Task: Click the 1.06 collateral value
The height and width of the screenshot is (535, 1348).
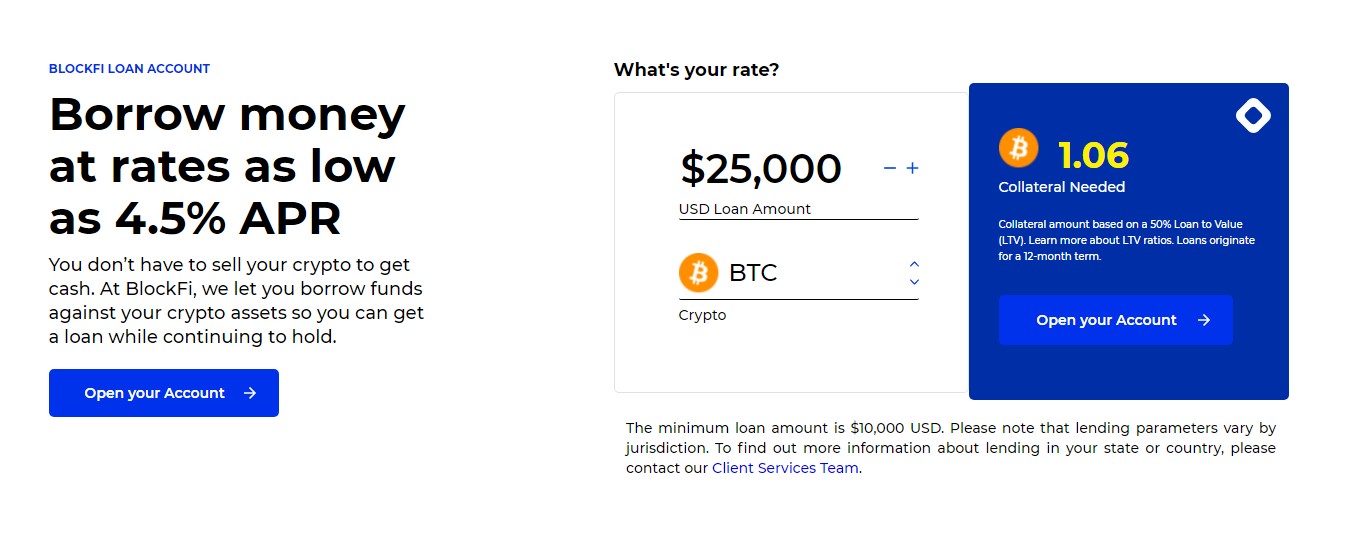Action: pyautogui.click(x=1093, y=155)
